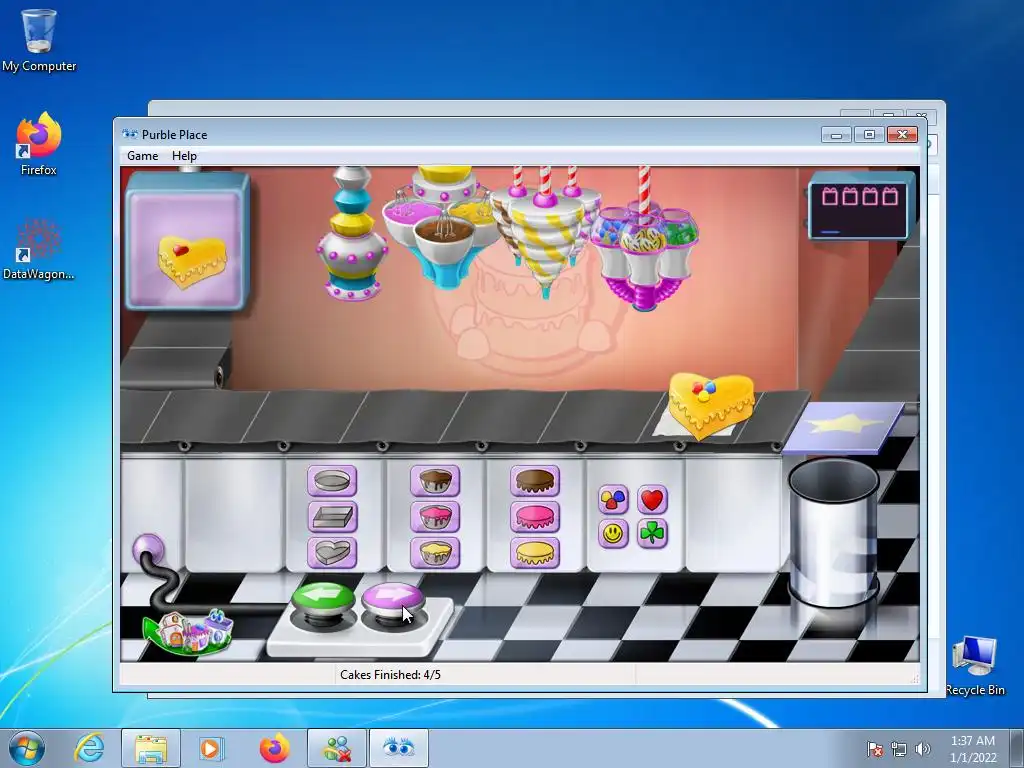The width and height of the screenshot is (1024, 768).
Task: Minimize the Purble Place window
Action: click(x=836, y=135)
